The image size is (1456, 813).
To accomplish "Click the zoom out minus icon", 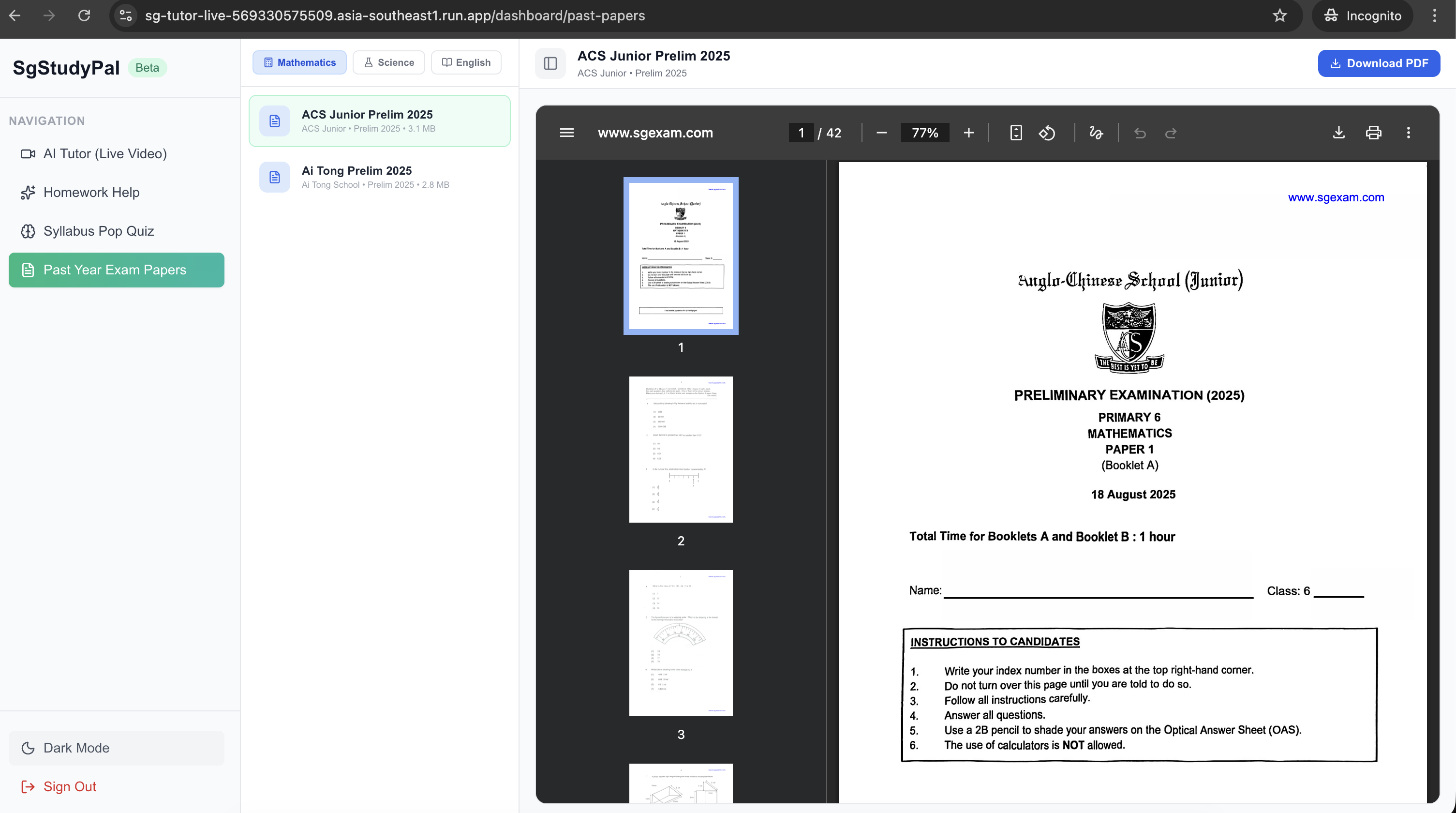I will tap(881, 133).
